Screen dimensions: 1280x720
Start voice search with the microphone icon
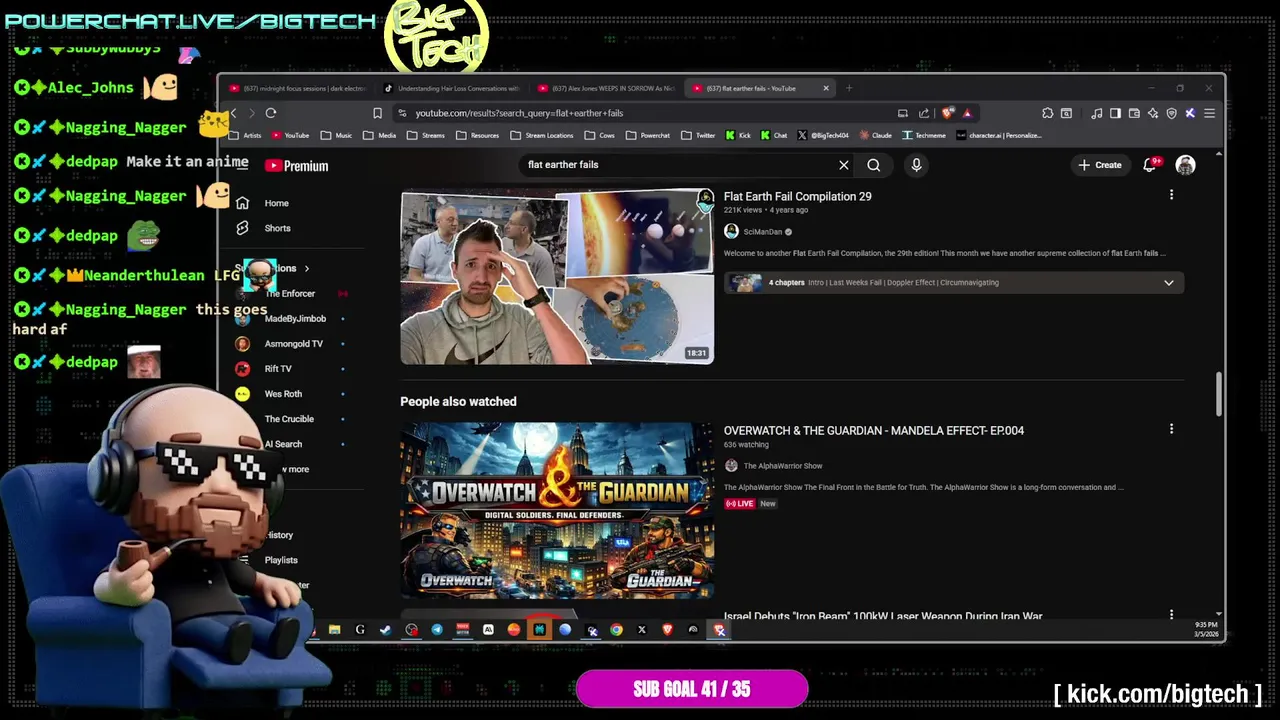tap(916, 165)
